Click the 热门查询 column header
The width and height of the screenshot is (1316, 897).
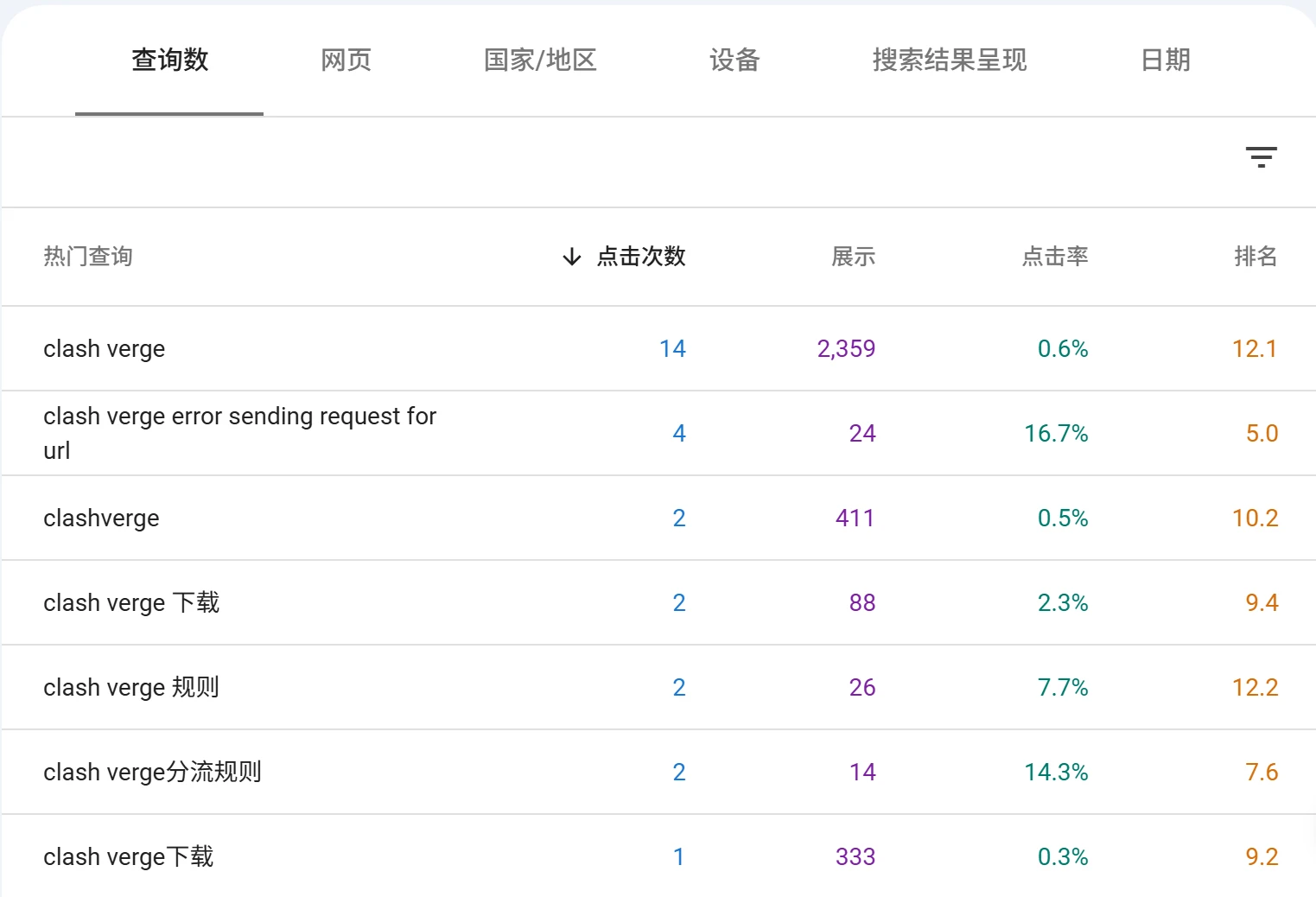coord(88,257)
